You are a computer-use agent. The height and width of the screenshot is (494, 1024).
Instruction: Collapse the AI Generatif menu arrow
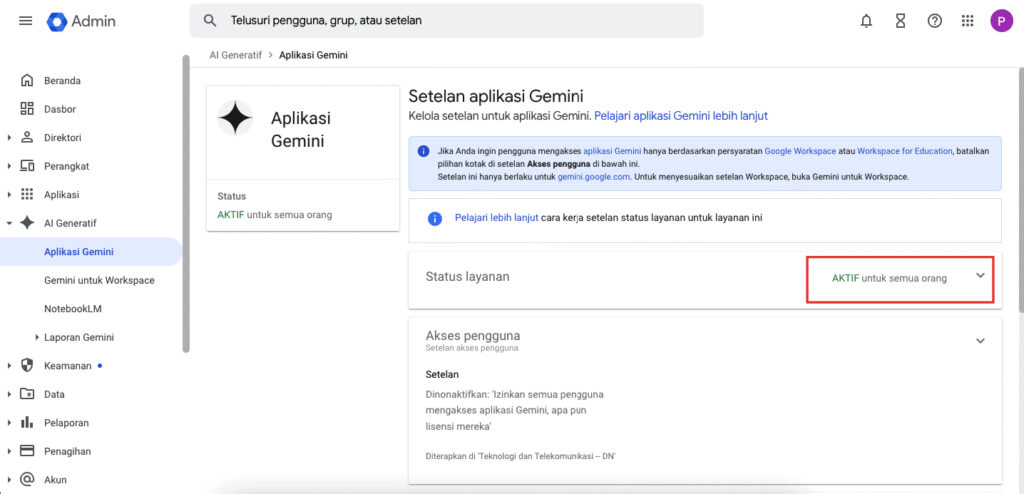(x=9, y=223)
